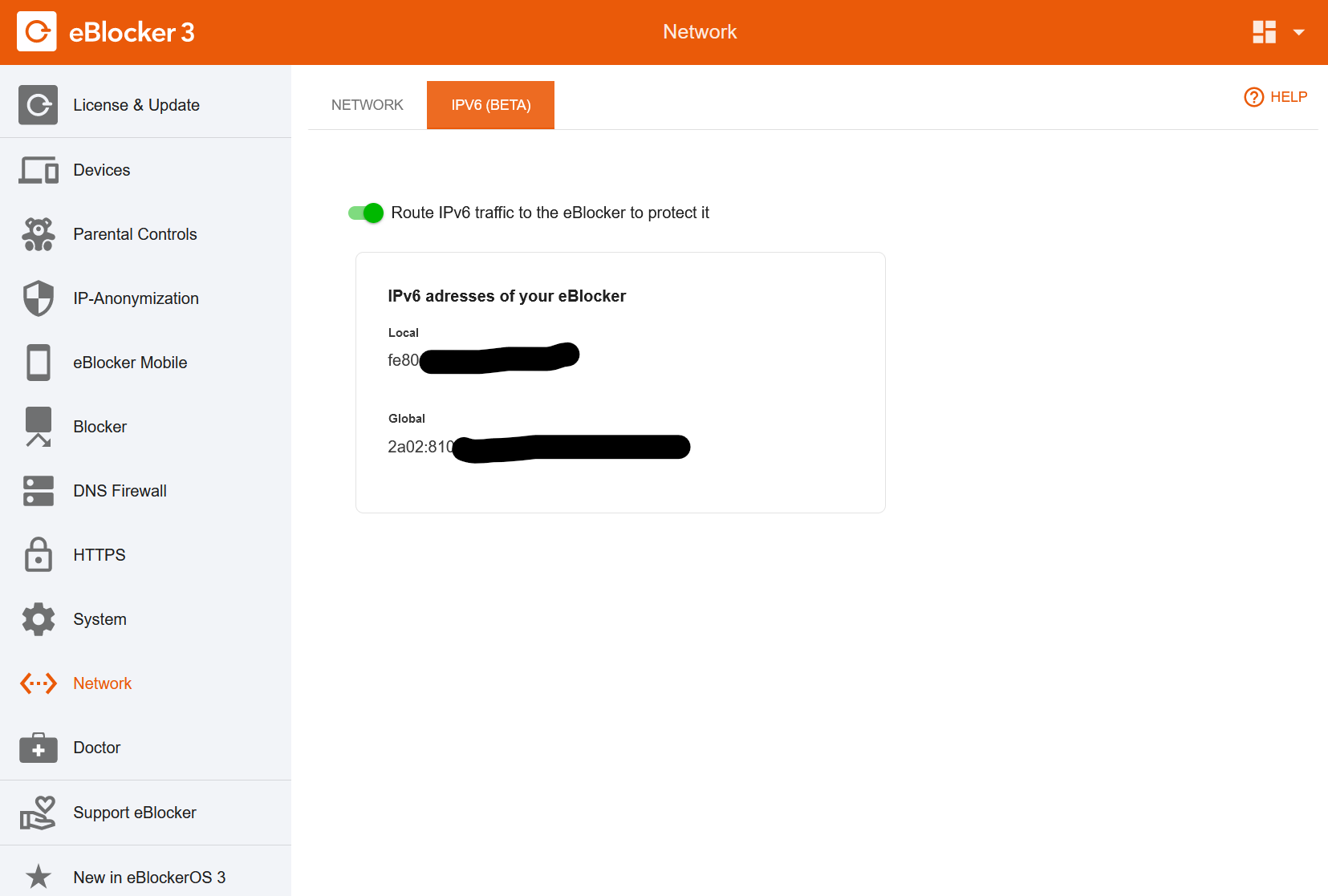Open License & Update via its icon
This screenshot has height=896, width=1328.
pyautogui.click(x=38, y=105)
